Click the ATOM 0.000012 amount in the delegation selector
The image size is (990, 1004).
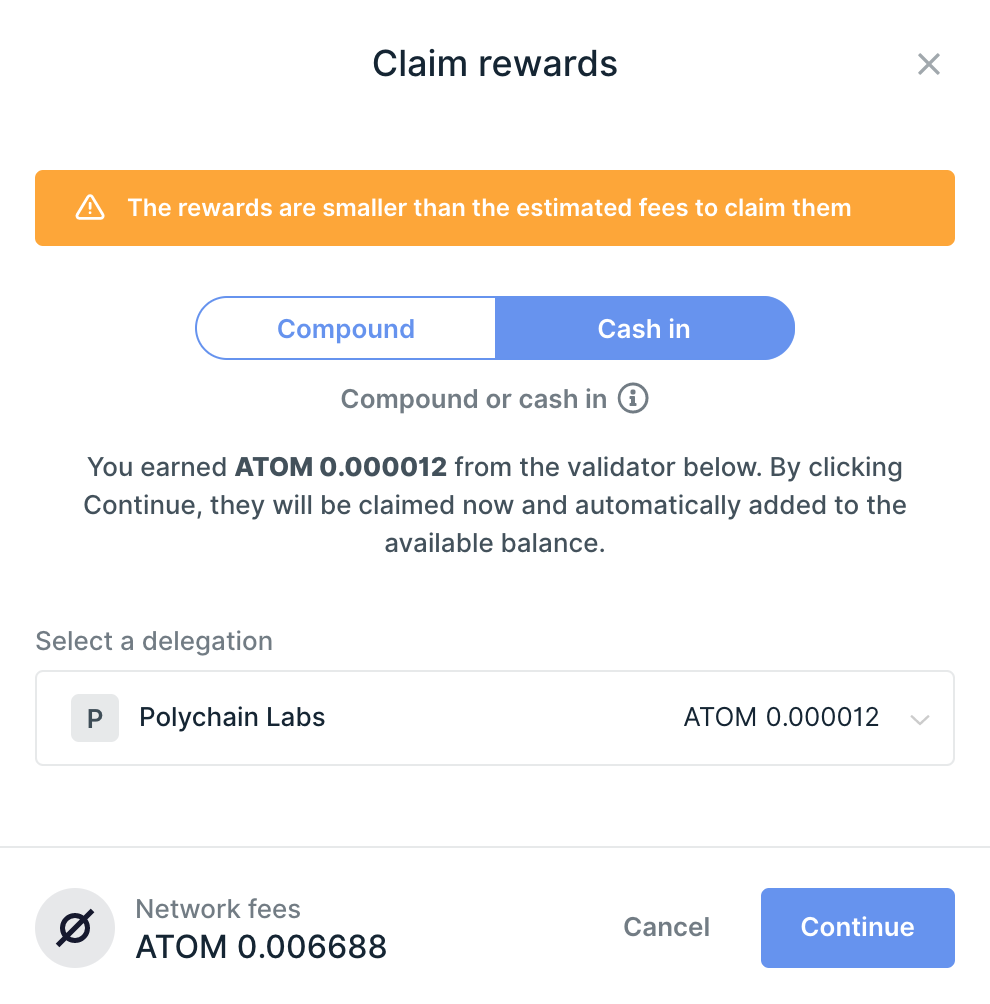(x=781, y=717)
